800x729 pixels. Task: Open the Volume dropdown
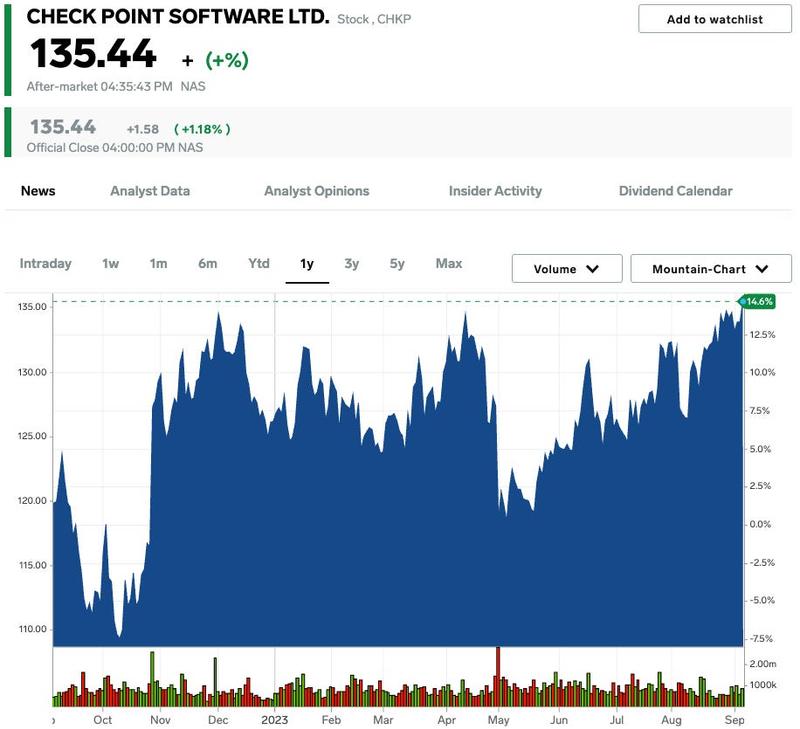[567, 268]
